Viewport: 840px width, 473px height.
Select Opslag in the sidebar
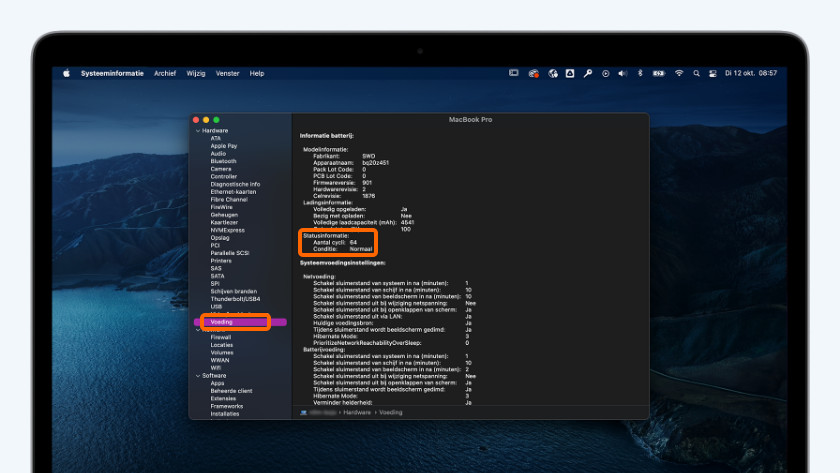(220, 238)
